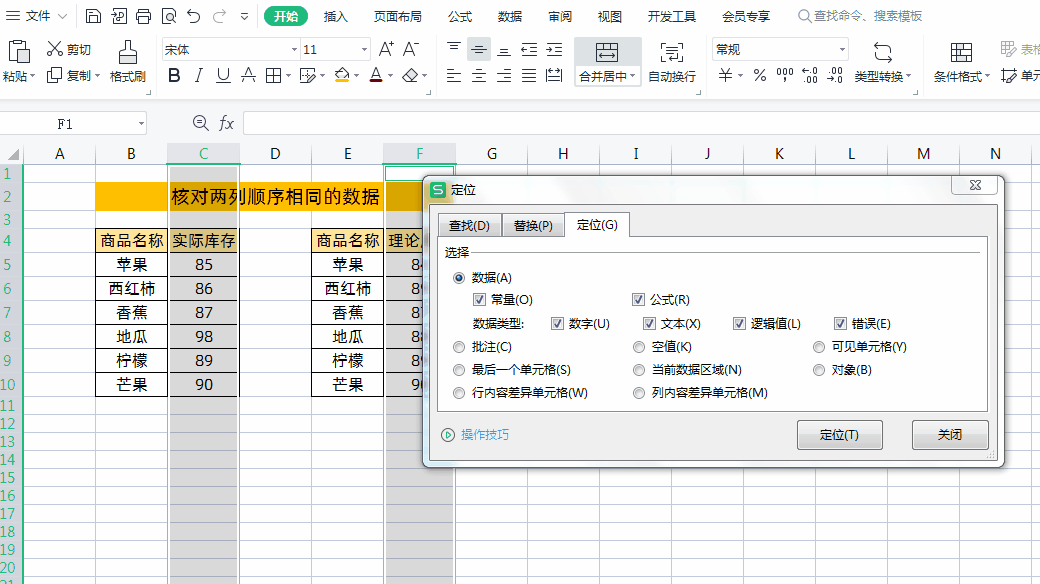Click the thousands separator icon

[785, 76]
